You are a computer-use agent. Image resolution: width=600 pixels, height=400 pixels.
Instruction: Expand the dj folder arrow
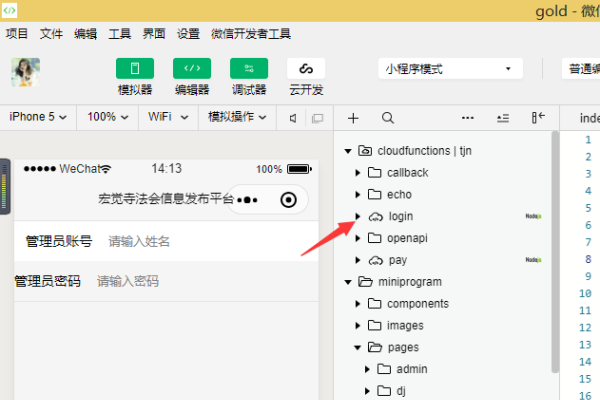tap(367, 391)
